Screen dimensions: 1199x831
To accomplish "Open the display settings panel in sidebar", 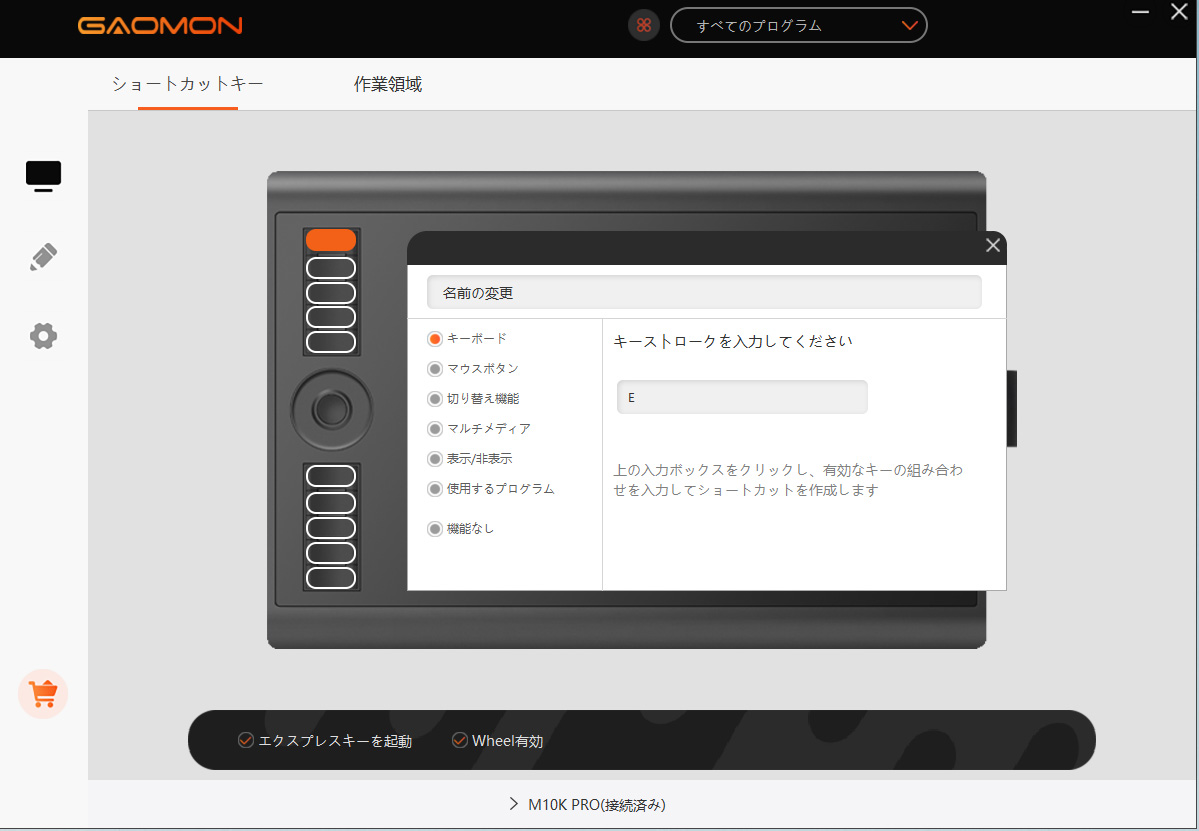I will tap(43, 175).
